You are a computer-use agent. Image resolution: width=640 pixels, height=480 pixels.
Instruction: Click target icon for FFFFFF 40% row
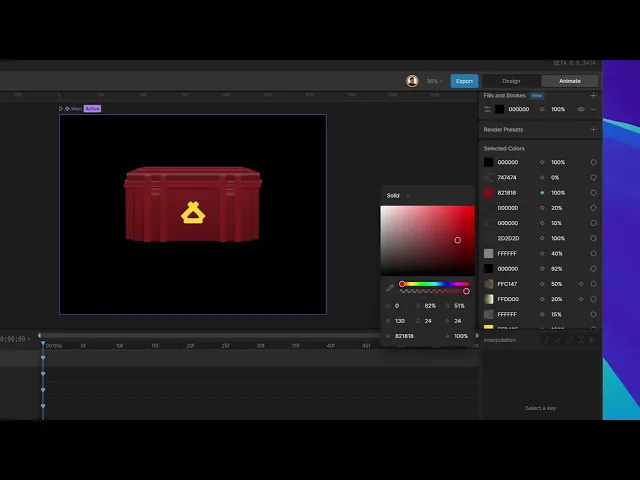[x=593, y=253]
